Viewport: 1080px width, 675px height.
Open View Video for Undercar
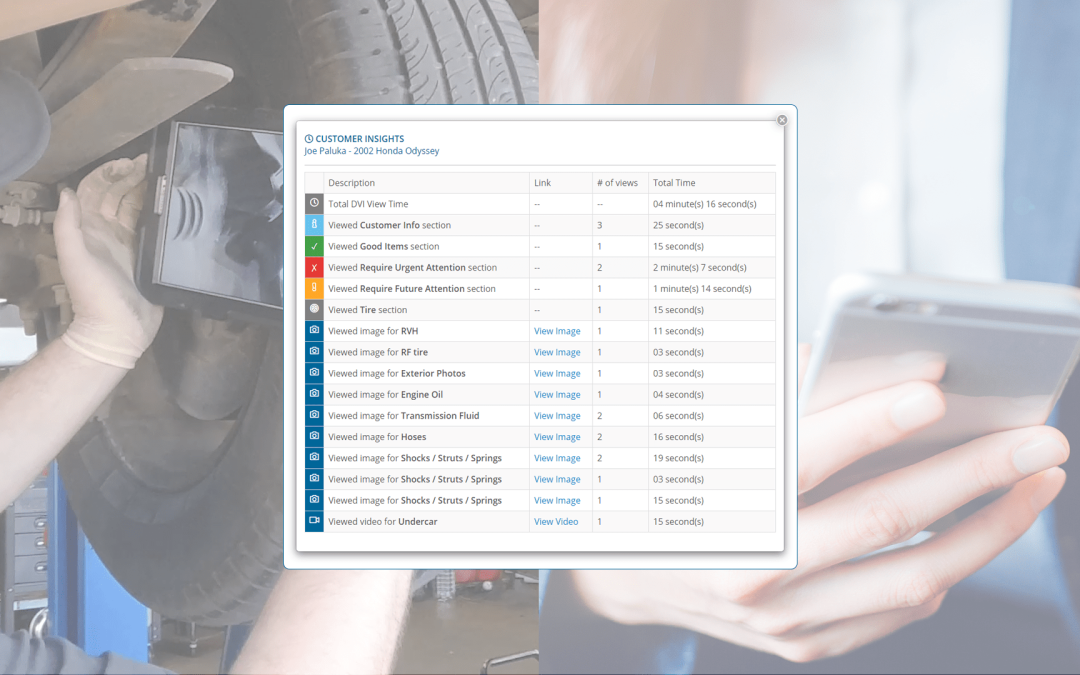(x=555, y=521)
